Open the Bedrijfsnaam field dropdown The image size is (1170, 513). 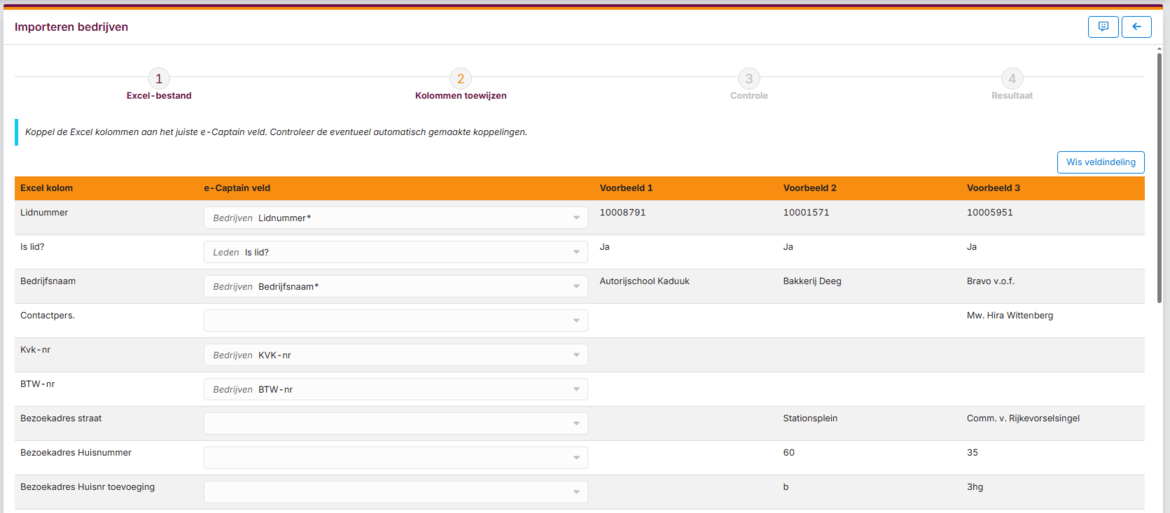pos(395,286)
